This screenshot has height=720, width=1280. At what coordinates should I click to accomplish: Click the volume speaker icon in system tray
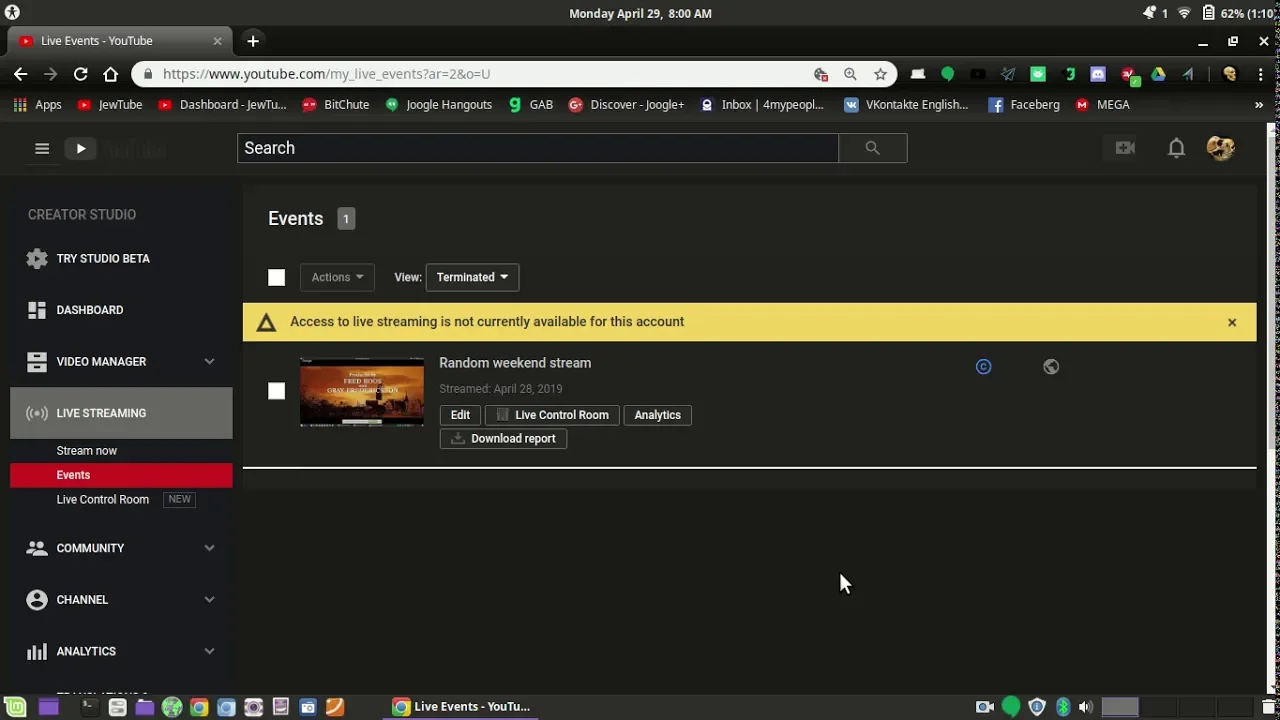(x=1085, y=707)
